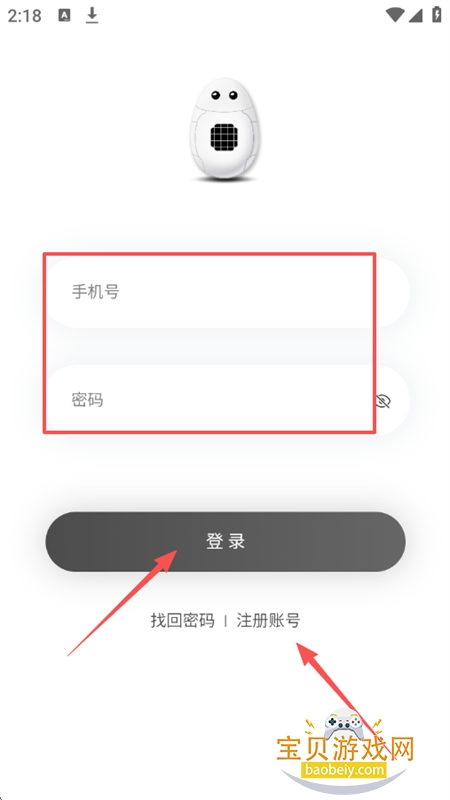Toggle password visibility with the eye icon
The image size is (450, 800).
point(383,401)
